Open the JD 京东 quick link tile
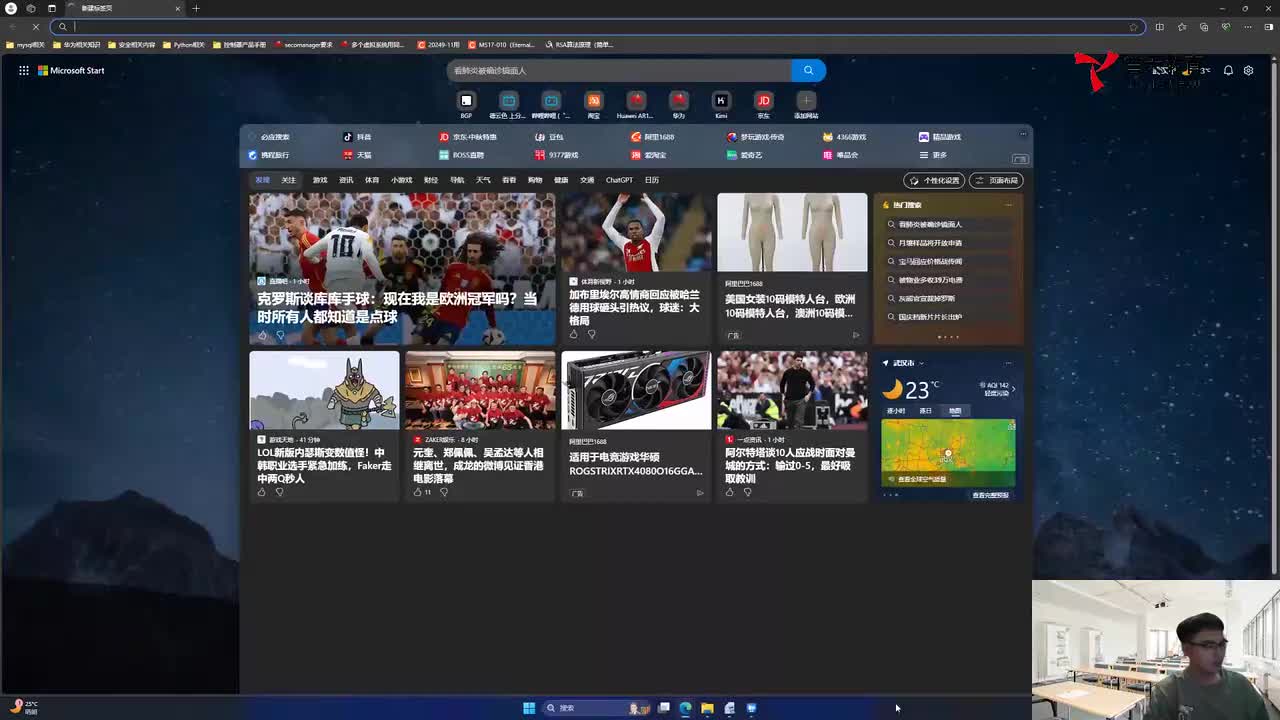This screenshot has width=1280, height=720. pos(764,105)
